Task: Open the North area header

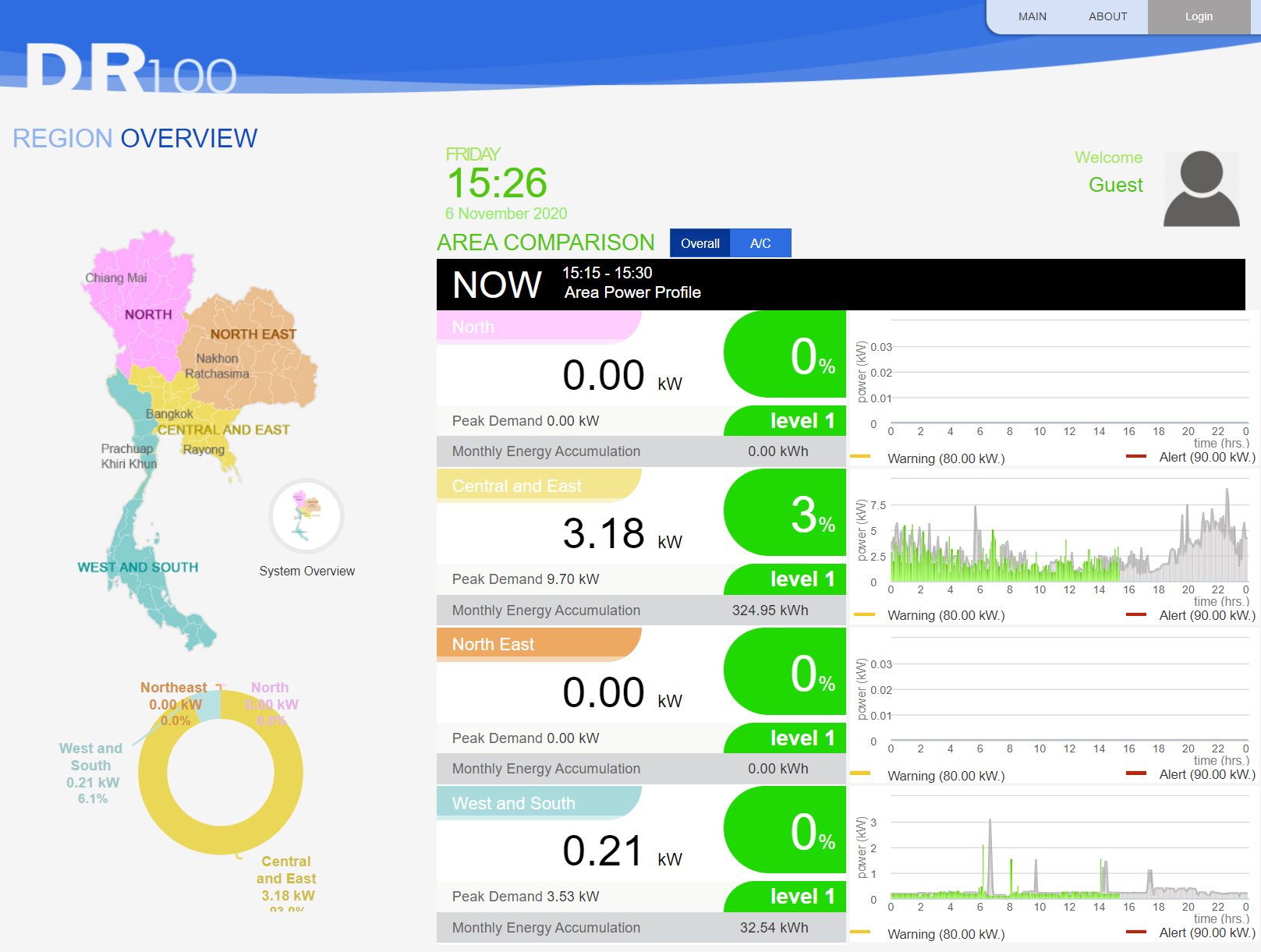Action: [538, 327]
